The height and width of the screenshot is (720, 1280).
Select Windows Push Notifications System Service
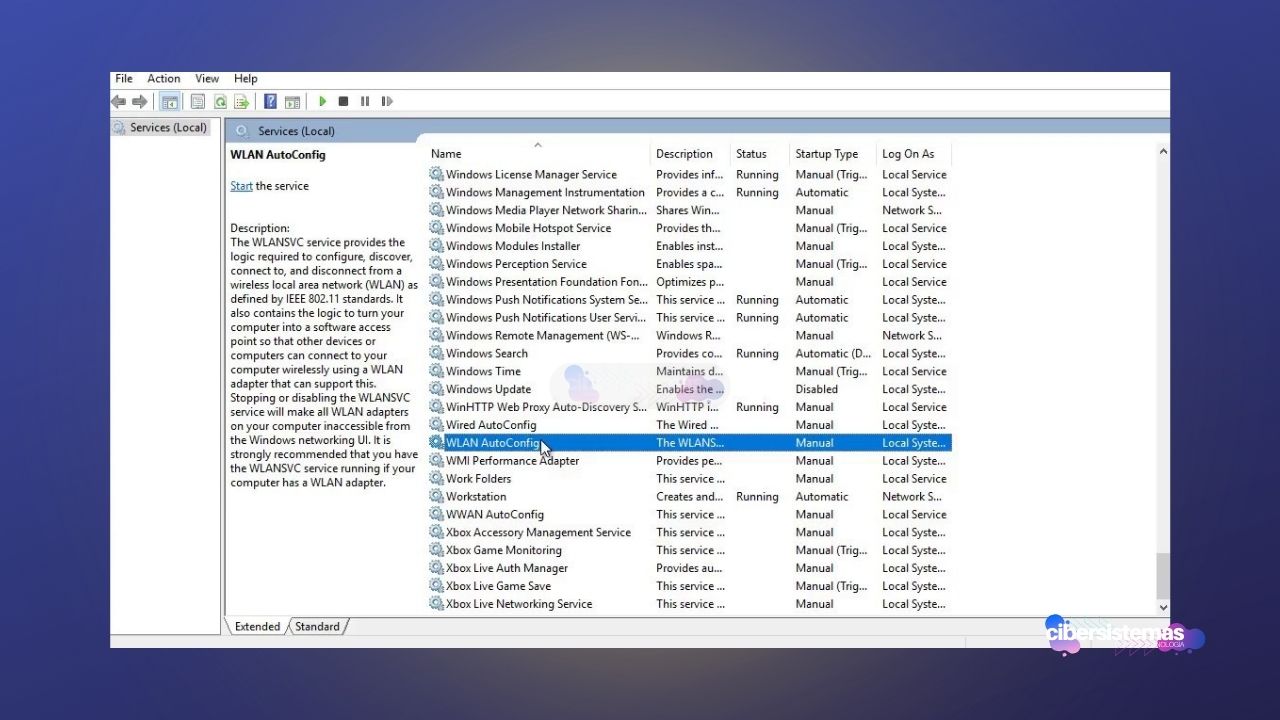click(x=689, y=300)
